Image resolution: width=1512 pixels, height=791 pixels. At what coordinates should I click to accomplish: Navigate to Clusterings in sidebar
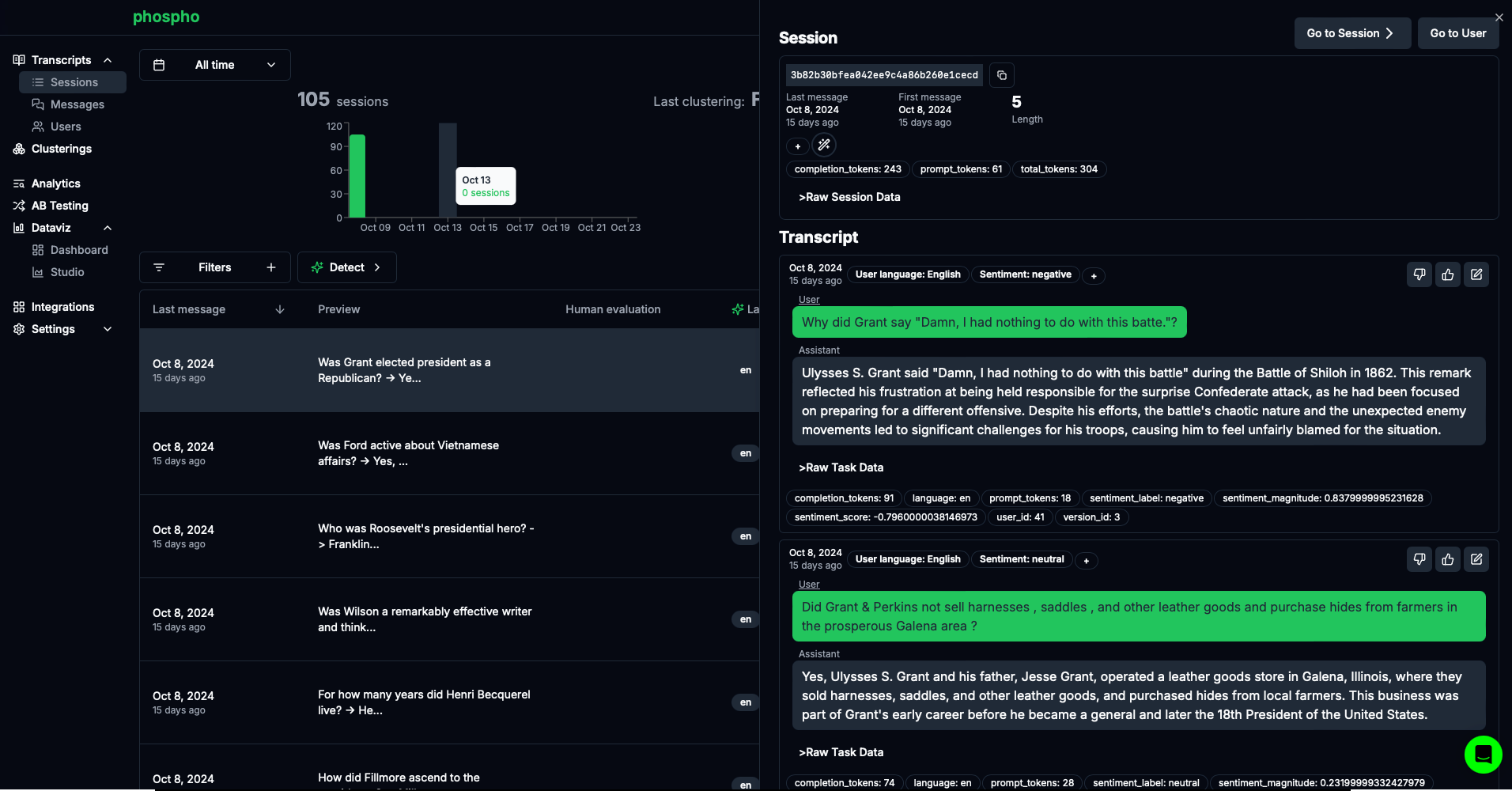pyautogui.click(x=61, y=149)
